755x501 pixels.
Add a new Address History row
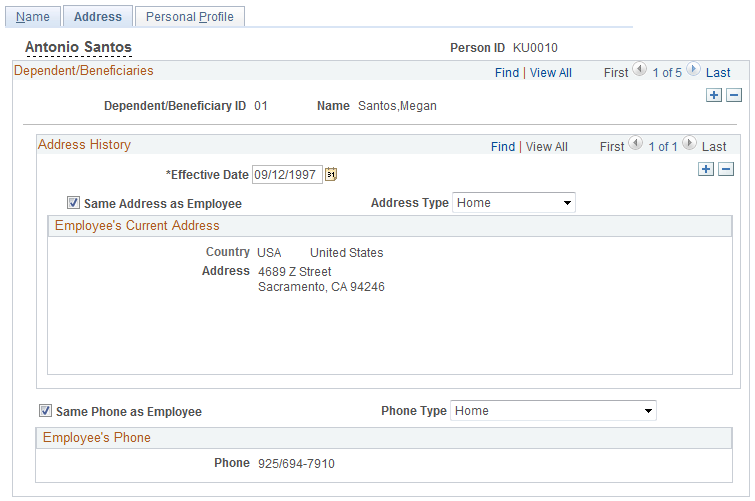(x=706, y=169)
